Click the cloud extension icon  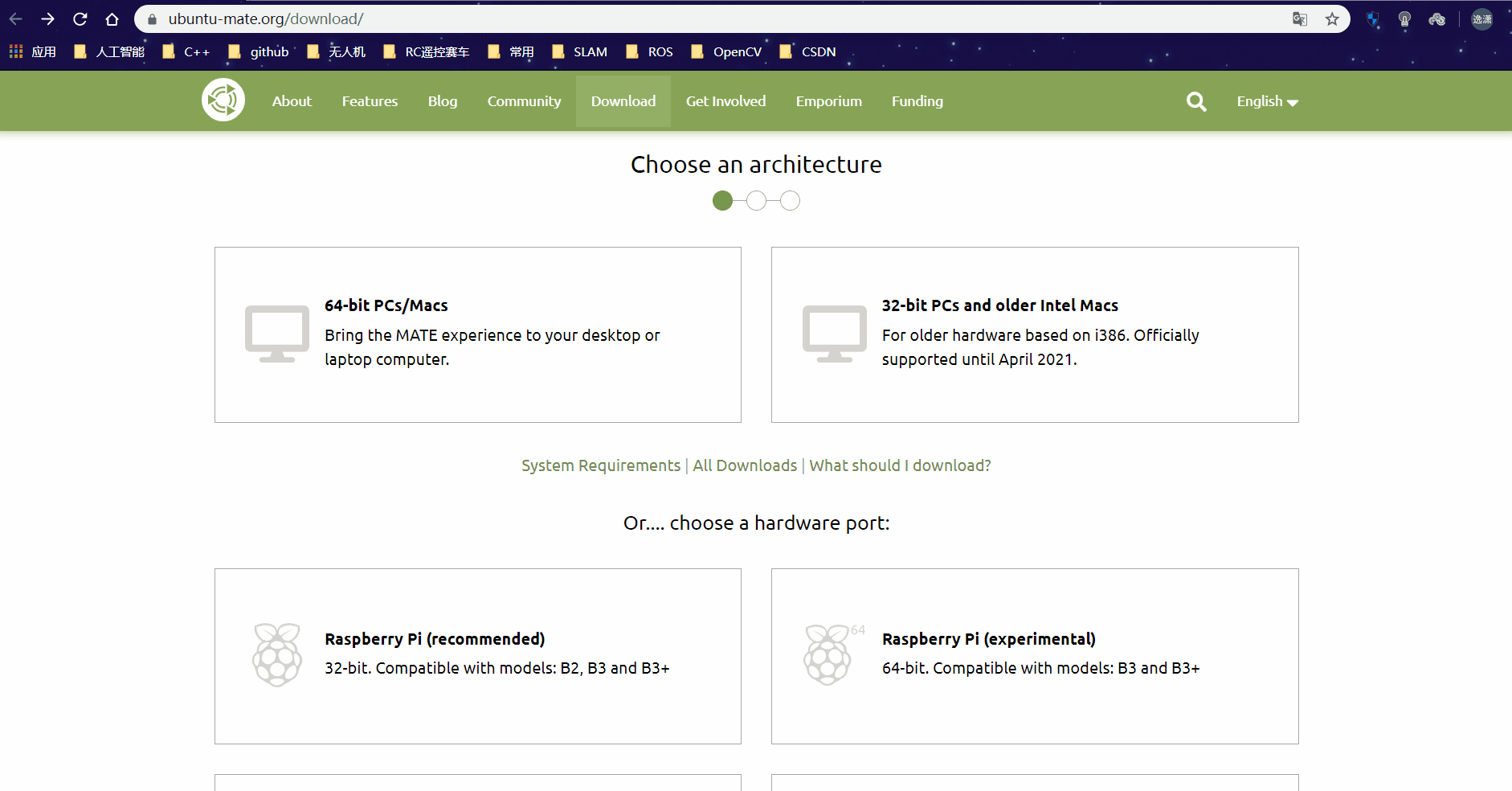click(x=1437, y=18)
